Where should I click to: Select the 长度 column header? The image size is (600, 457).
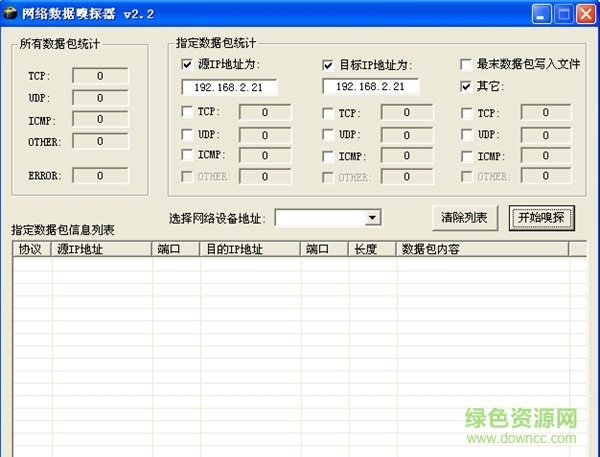tap(371, 249)
